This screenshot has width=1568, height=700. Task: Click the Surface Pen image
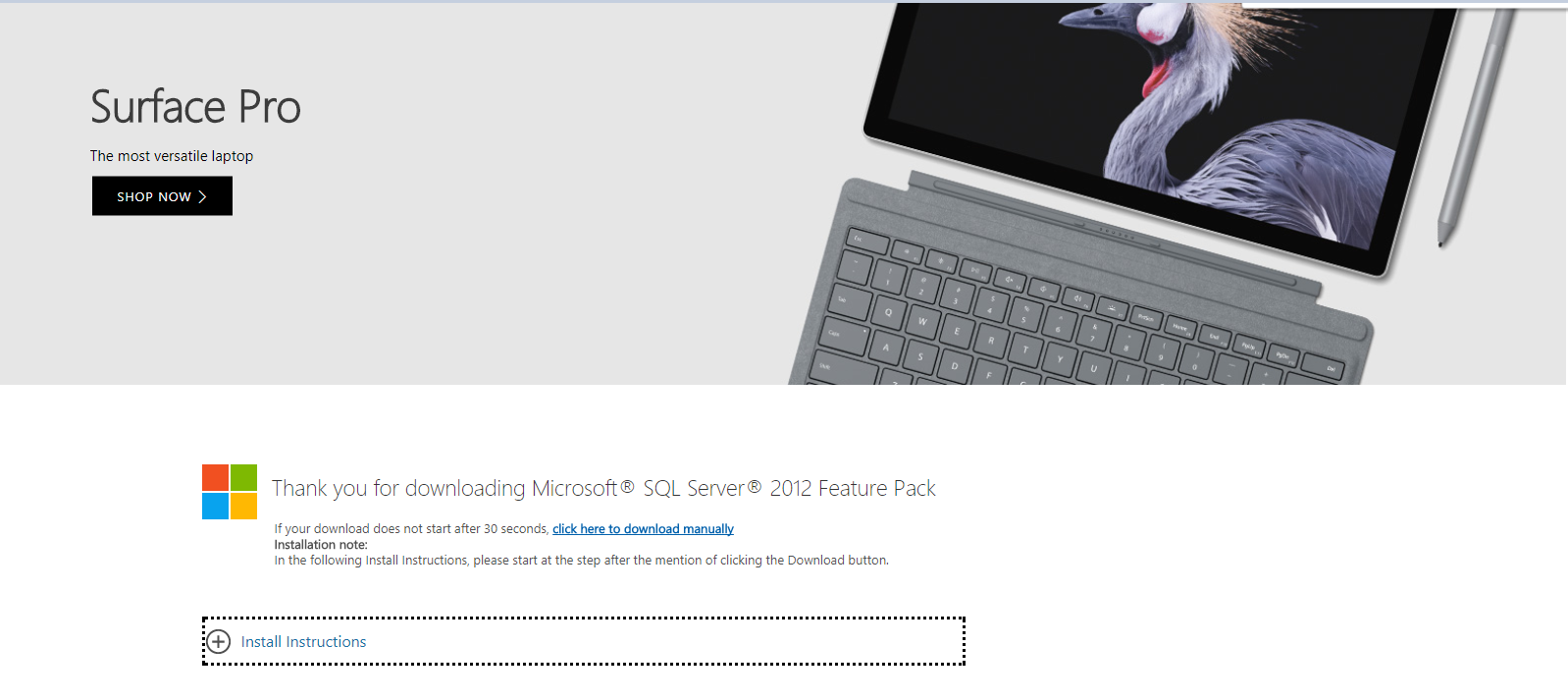[x=1475, y=128]
